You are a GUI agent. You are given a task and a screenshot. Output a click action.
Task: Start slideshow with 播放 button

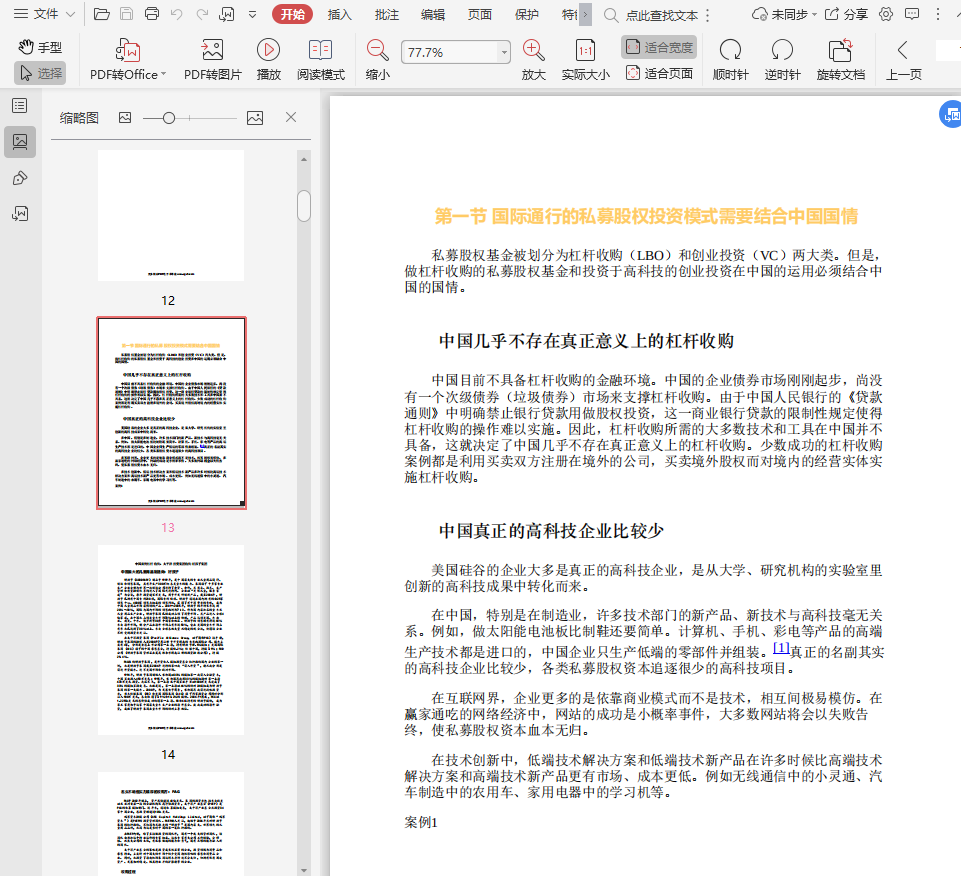pyautogui.click(x=268, y=51)
